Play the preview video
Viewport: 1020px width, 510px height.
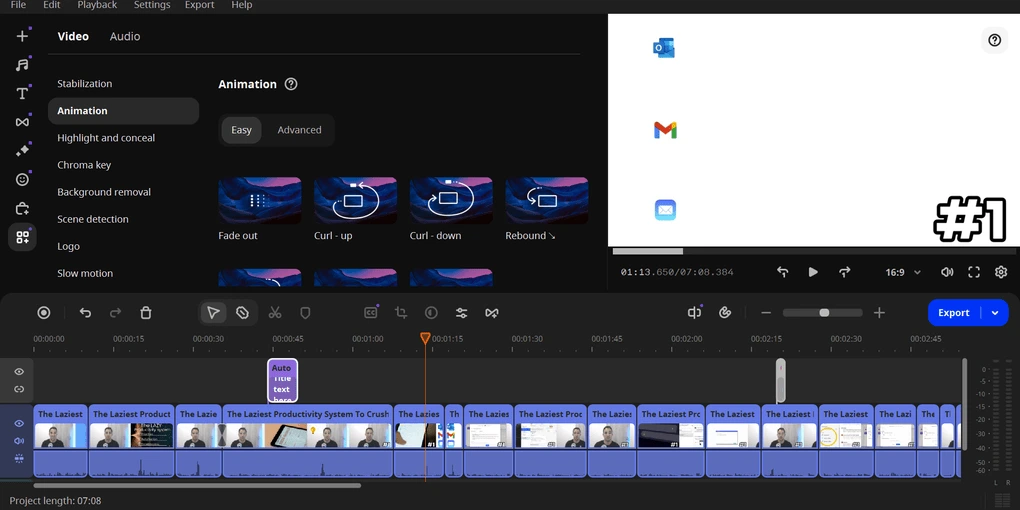813,272
